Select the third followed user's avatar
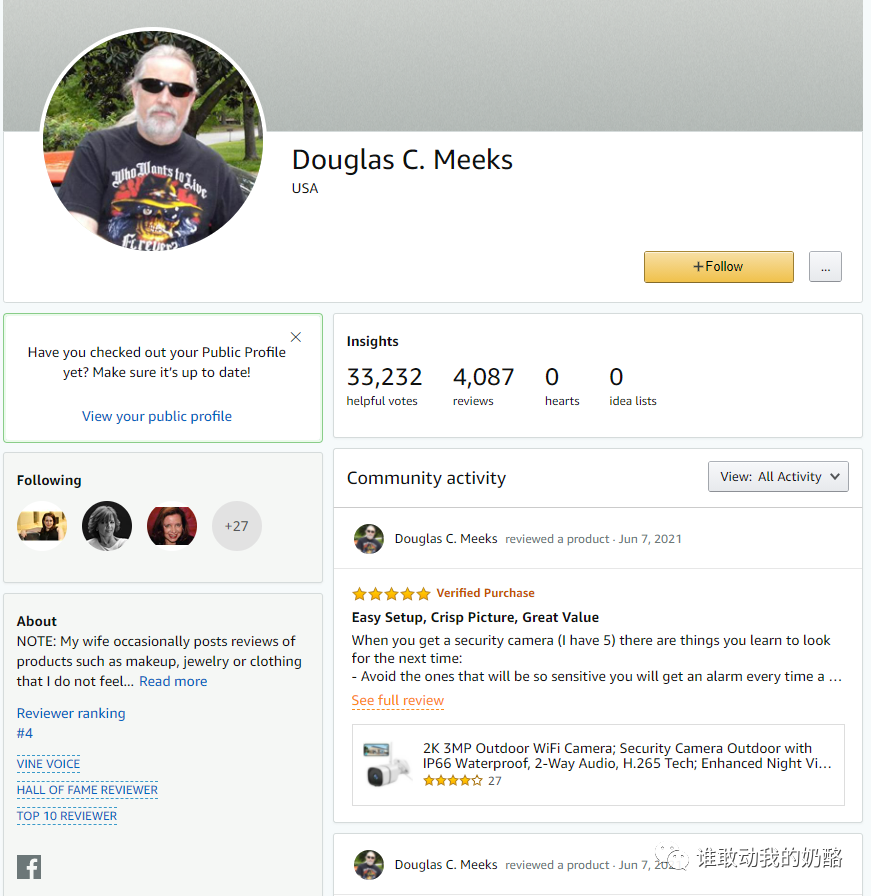This screenshot has width=871, height=896. pyautogui.click(x=172, y=526)
